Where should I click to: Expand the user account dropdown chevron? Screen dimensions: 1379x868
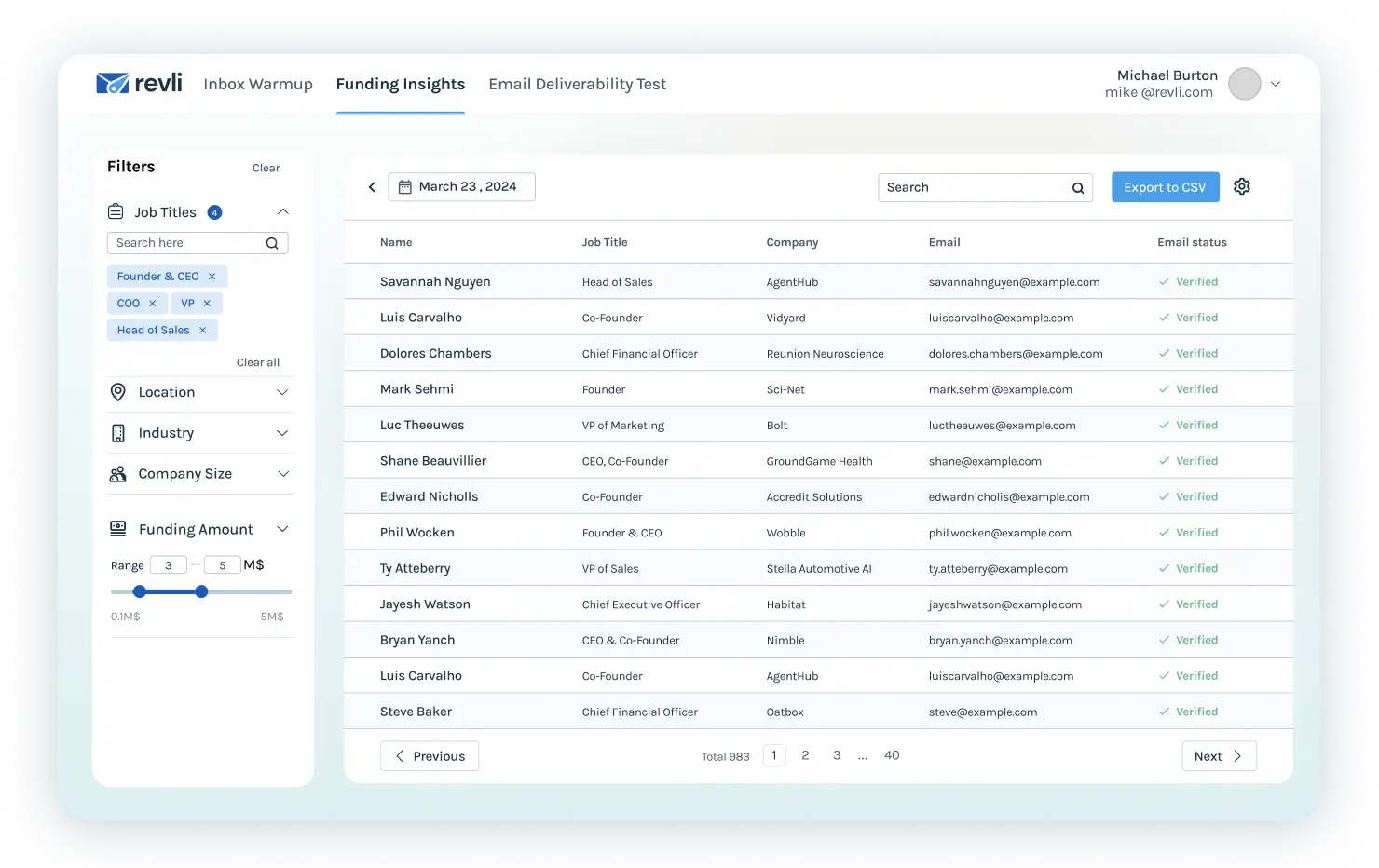click(1276, 84)
